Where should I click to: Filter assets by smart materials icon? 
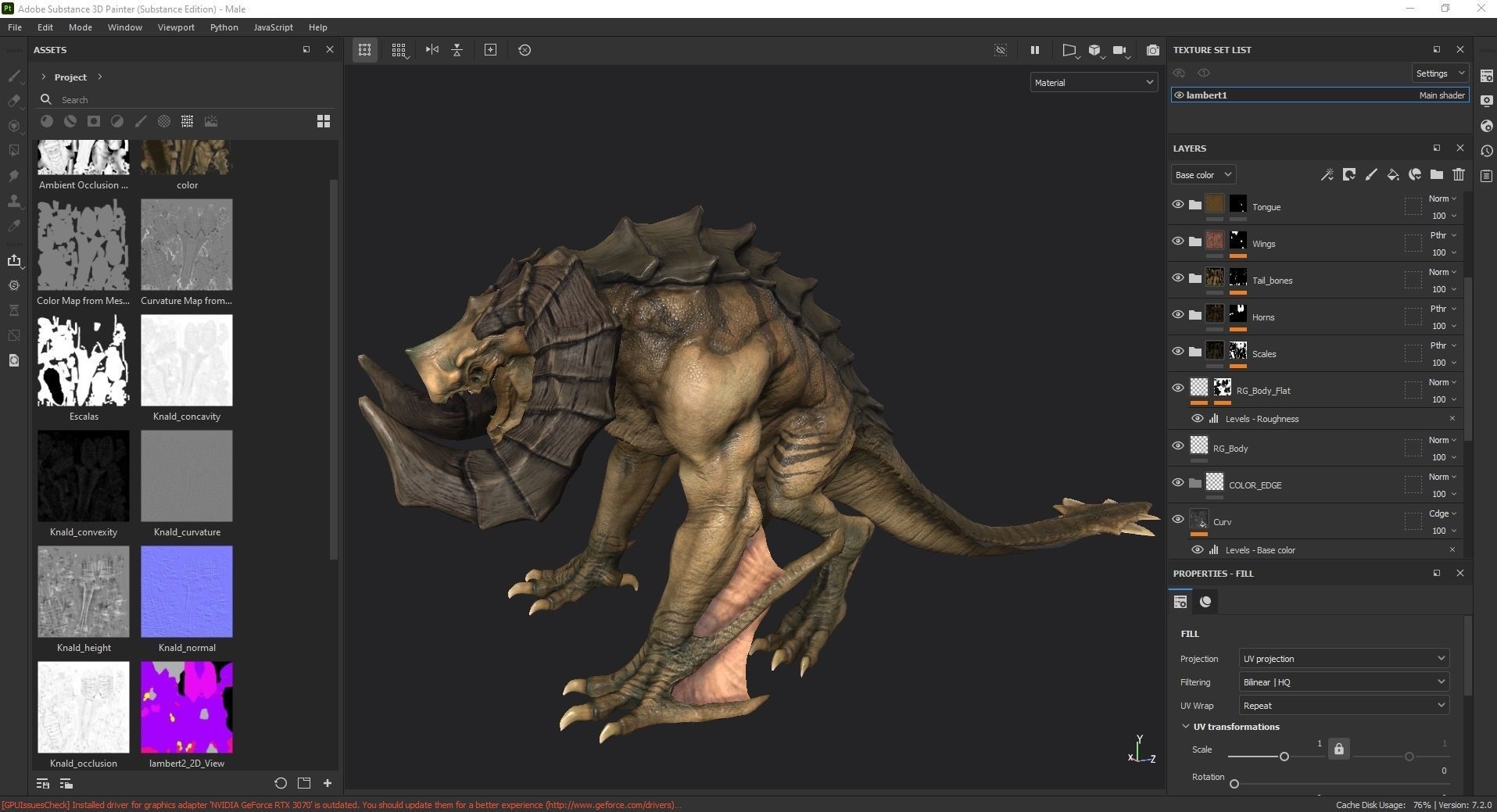(x=70, y=121)
